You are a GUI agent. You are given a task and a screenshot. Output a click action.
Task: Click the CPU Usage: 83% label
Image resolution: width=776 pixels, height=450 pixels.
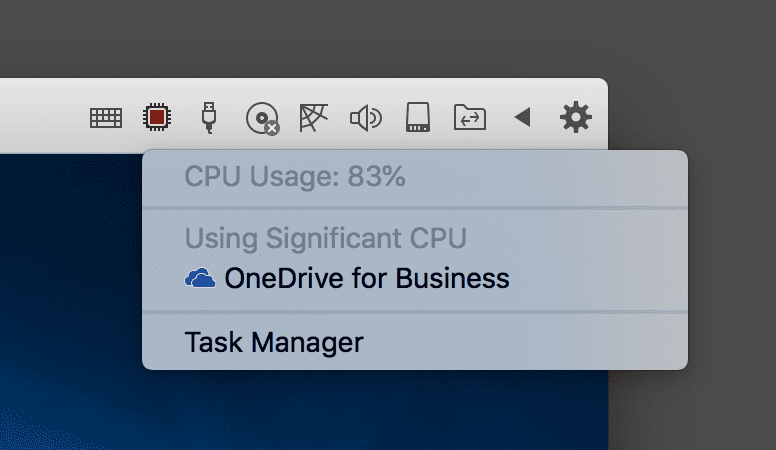coord(295,176)
